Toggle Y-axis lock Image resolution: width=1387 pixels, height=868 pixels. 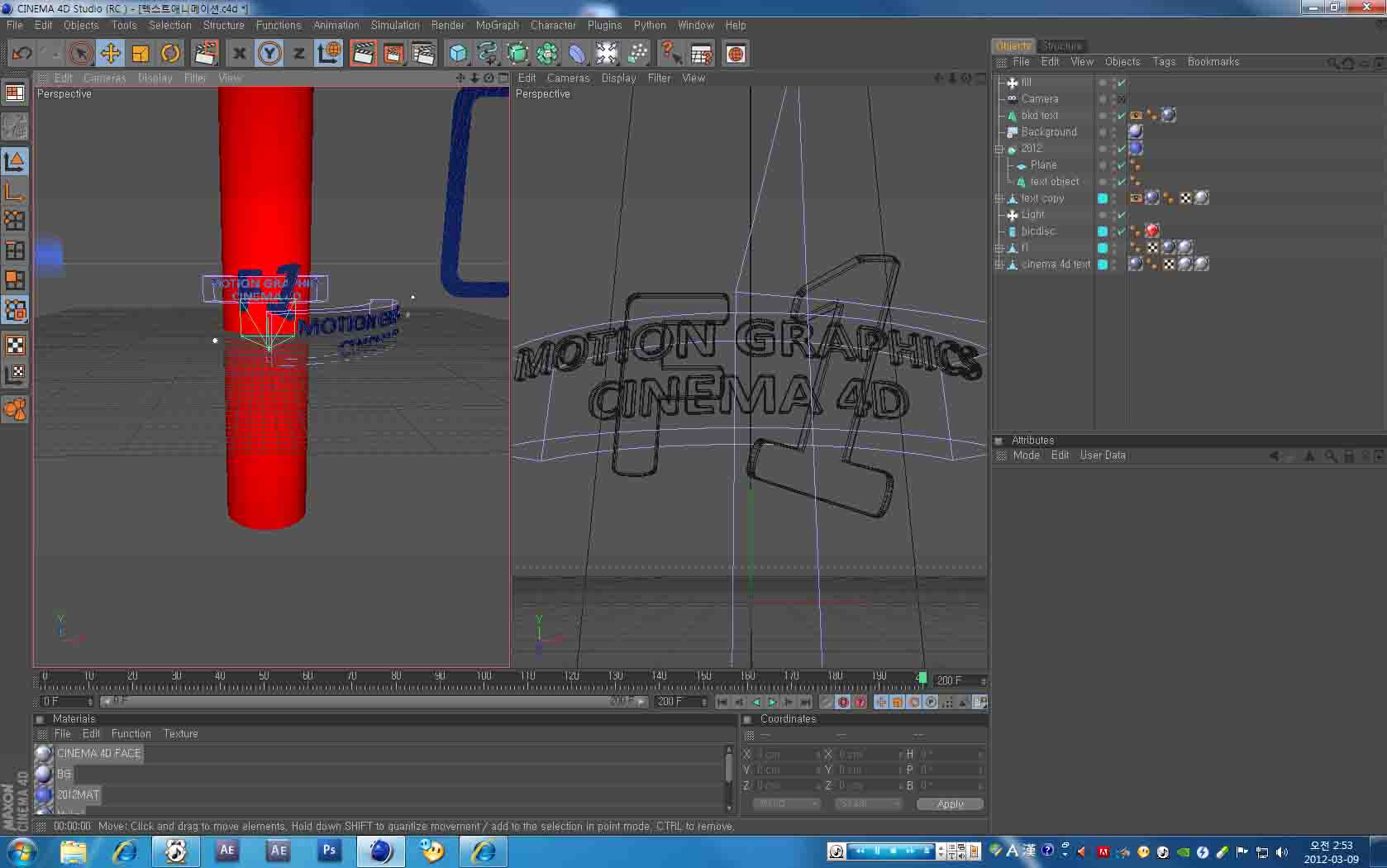click(269, 54)
